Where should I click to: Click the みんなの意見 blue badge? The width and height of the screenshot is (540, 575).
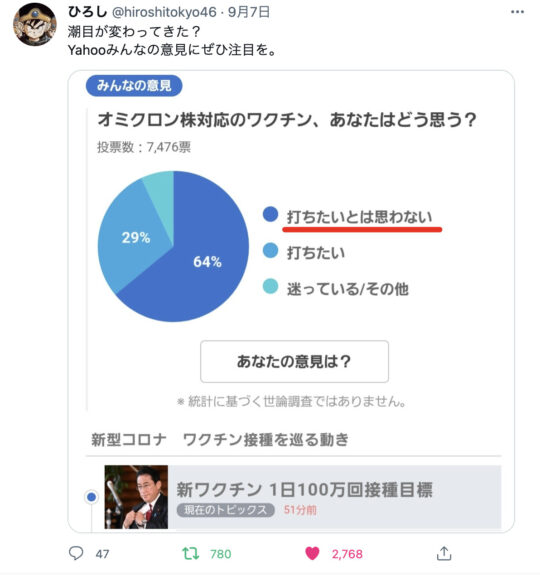(134, 85)
